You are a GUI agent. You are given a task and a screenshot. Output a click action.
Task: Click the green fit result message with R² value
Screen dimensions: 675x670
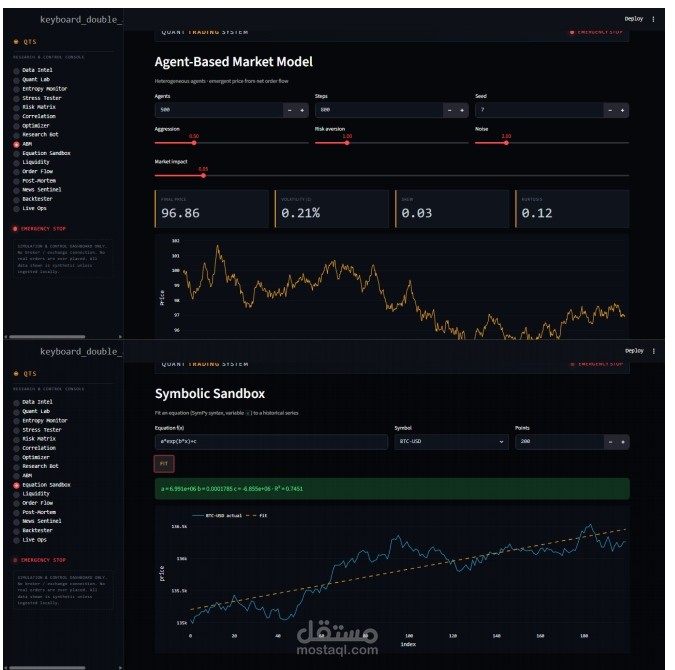pyautogui.click(x=392, y=489)
